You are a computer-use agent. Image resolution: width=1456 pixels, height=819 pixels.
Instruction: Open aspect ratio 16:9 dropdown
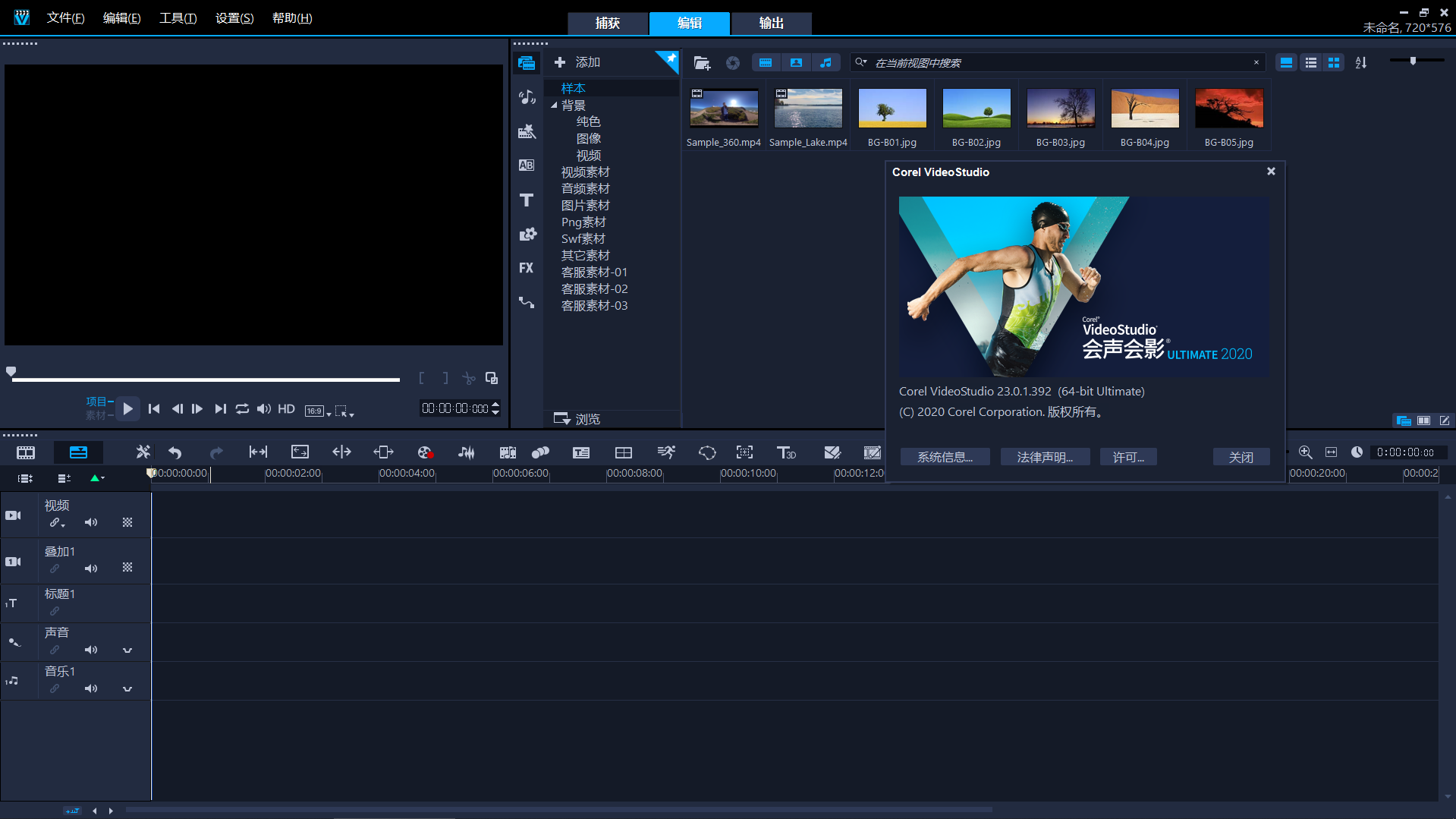pyautogui.click(x=318, y=411)
